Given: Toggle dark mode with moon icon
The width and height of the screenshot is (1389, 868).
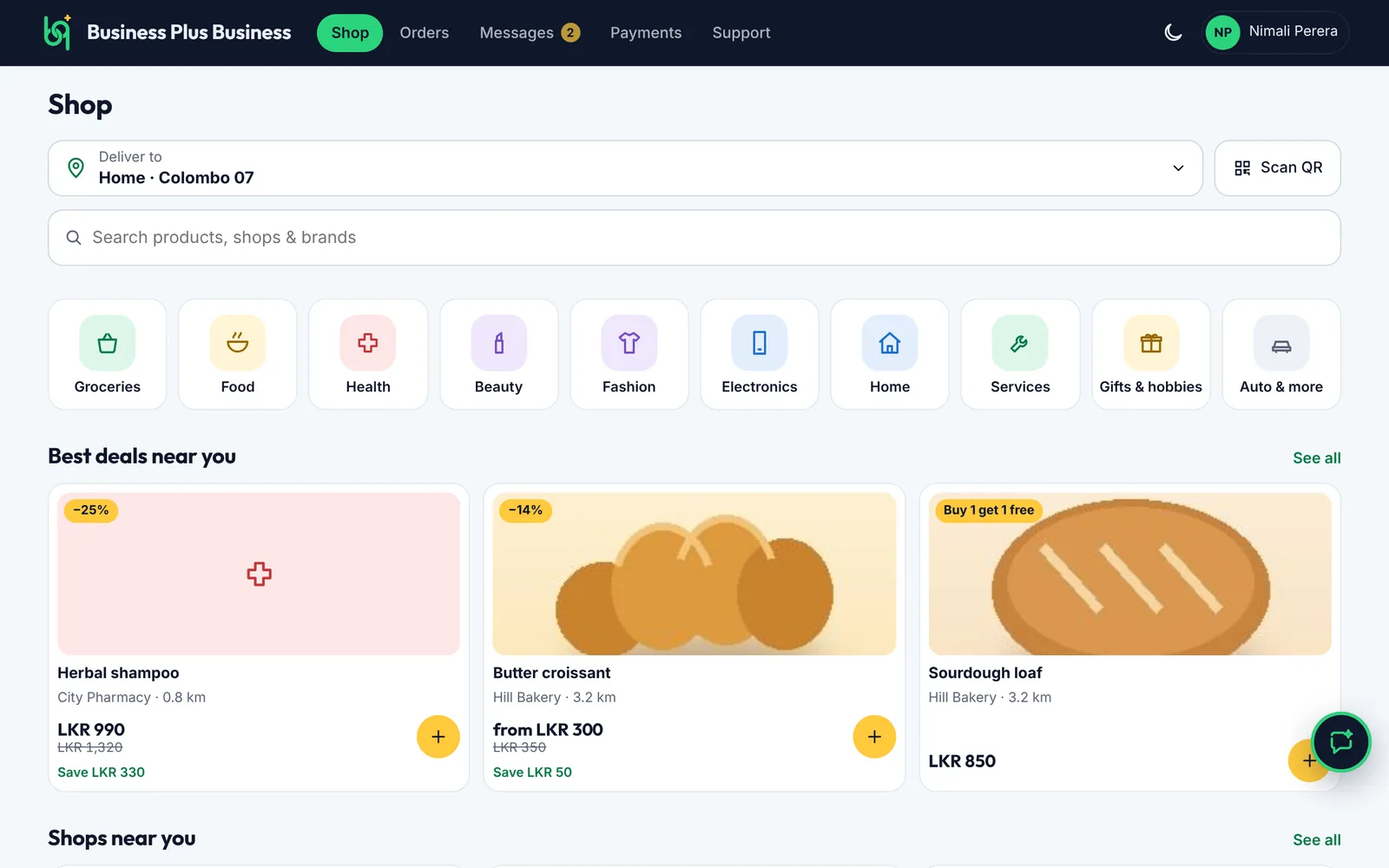Looking at the screenshot, I should pyautogui.click(x=1173, y=33).
